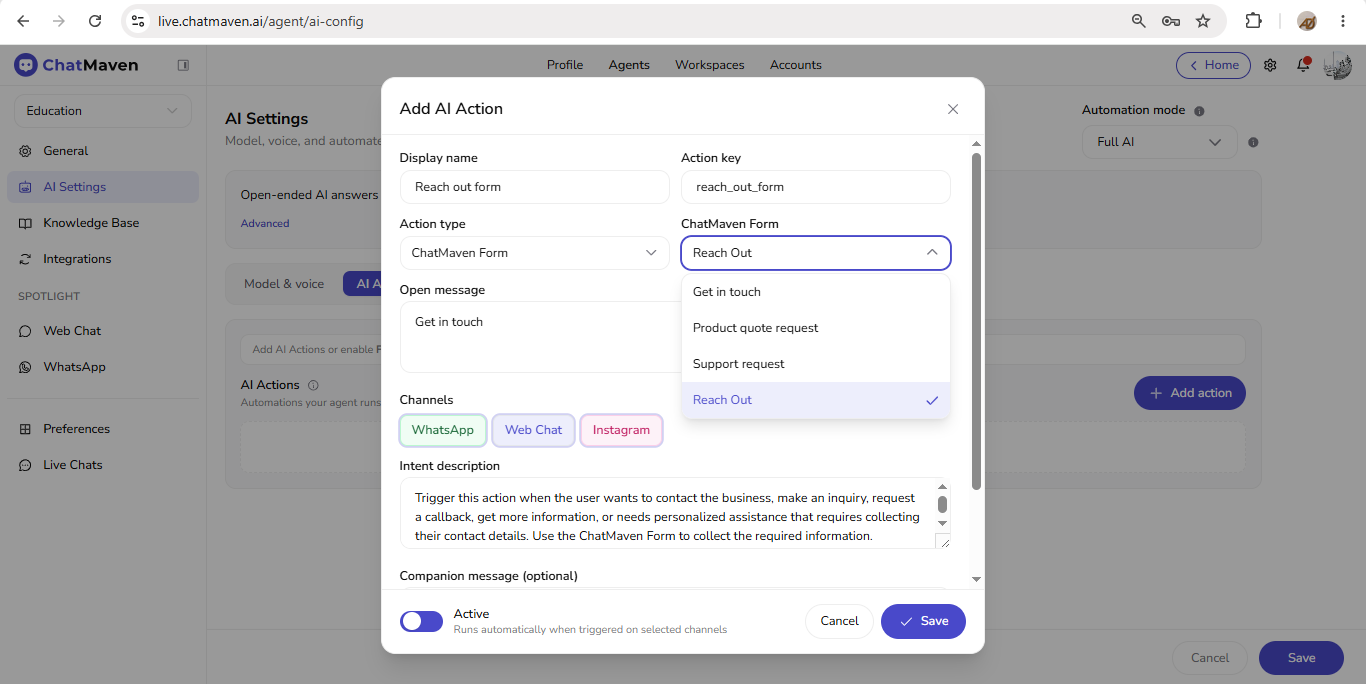
Task: Click the browser forward arrow
Action: [x=59, y=21]
